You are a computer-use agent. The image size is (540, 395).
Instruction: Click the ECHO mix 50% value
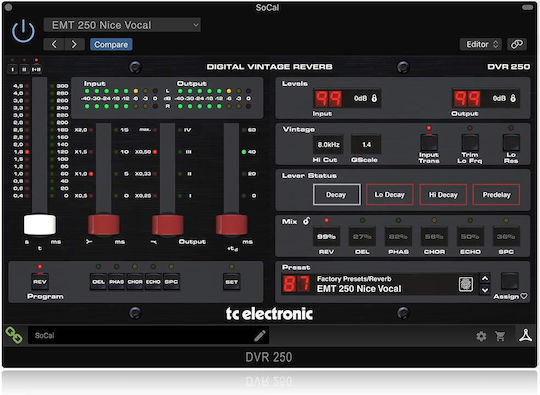[x=470, y=236]
